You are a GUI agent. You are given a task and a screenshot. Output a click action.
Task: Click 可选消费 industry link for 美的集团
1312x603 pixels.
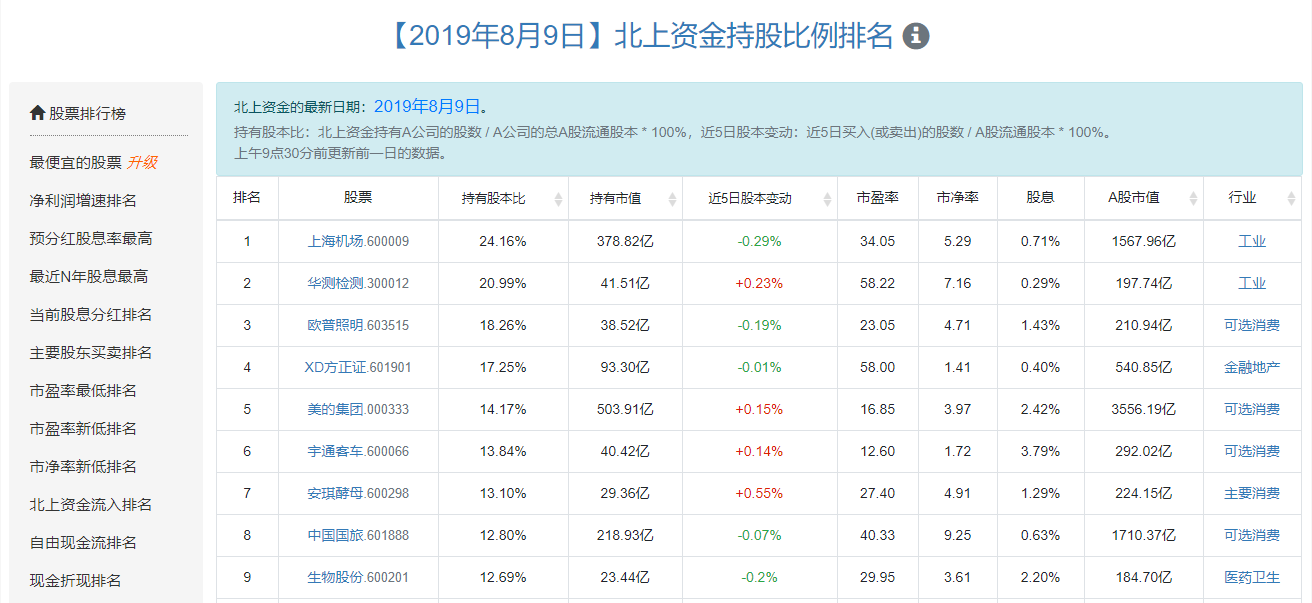pyautogui.click(x=1252, y=409)
